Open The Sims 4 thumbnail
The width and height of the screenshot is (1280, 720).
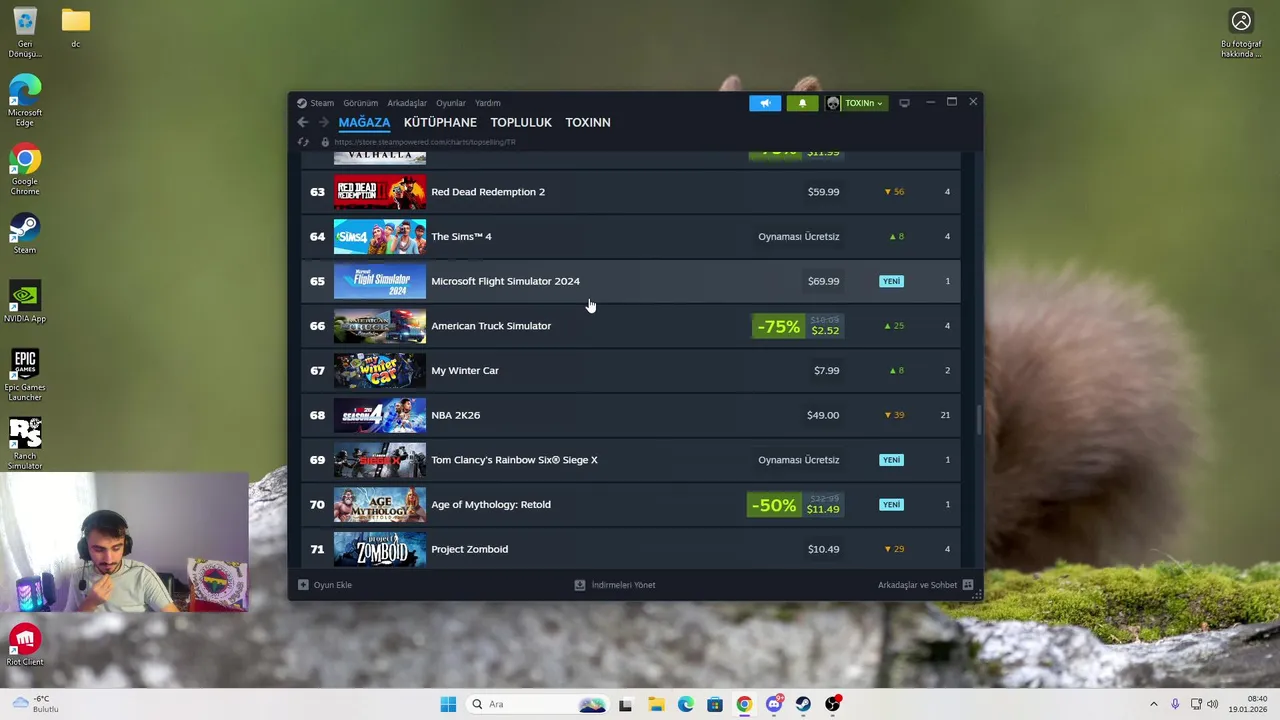coord(380,237)
